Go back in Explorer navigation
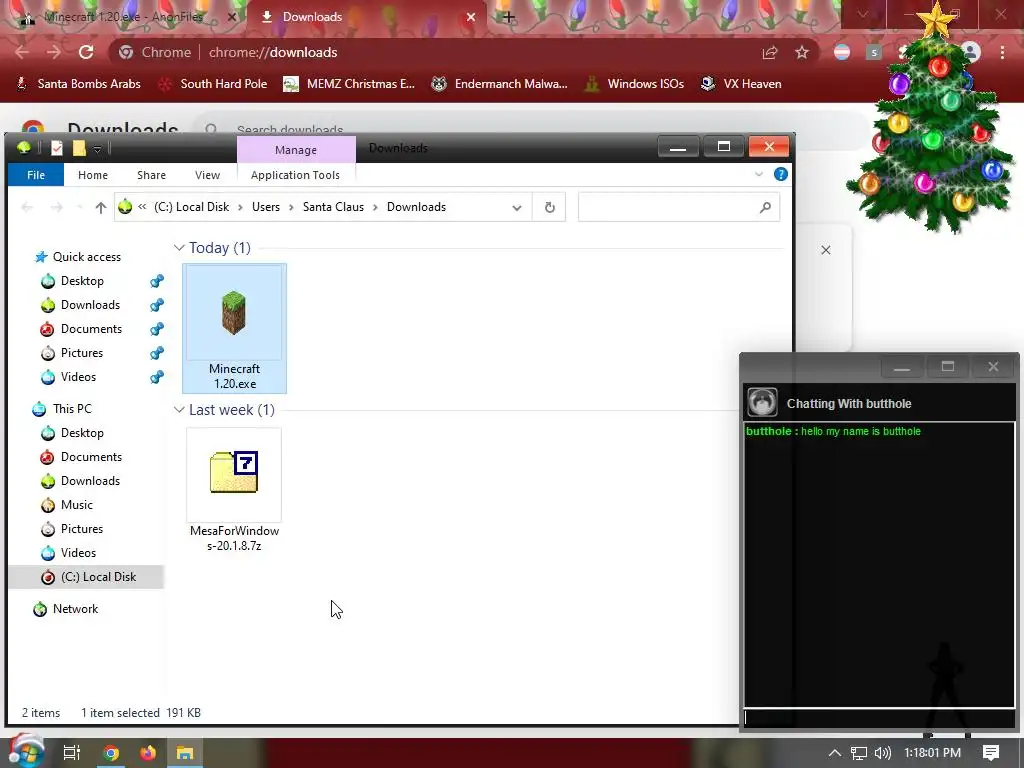Screen dimensions: 1024x768 pyautogui.click(x=27, y=208)
